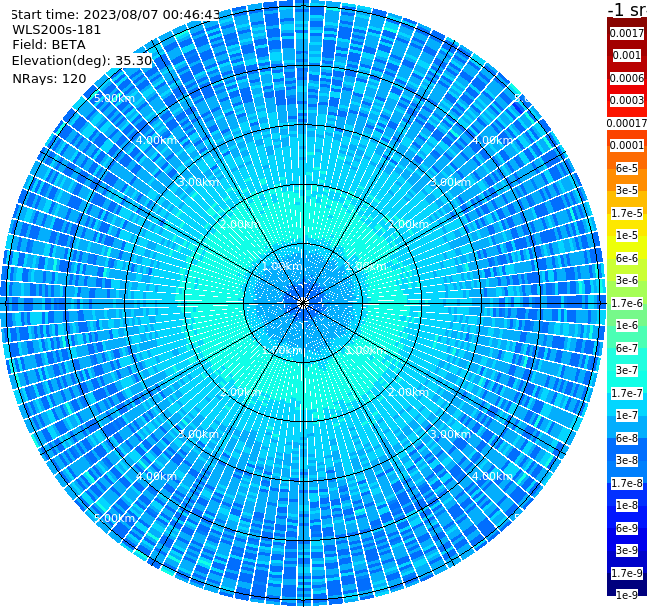Click the 3e-5 colorbar label
The width and height of the screenshot is (647, 607).
pyautogui.click(x=627, y=190)
